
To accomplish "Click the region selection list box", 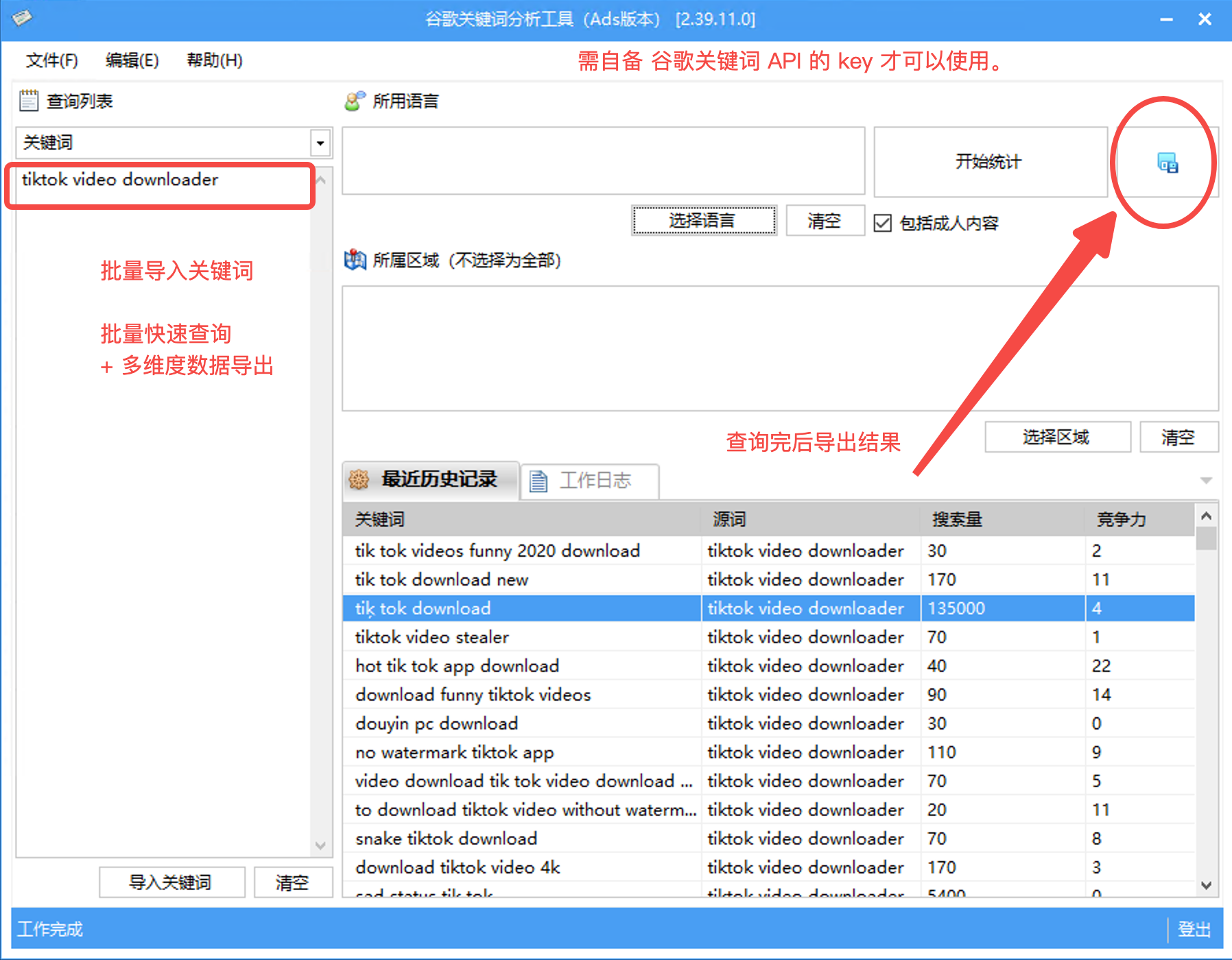I will pyautogui.click(x=780, y=348).
